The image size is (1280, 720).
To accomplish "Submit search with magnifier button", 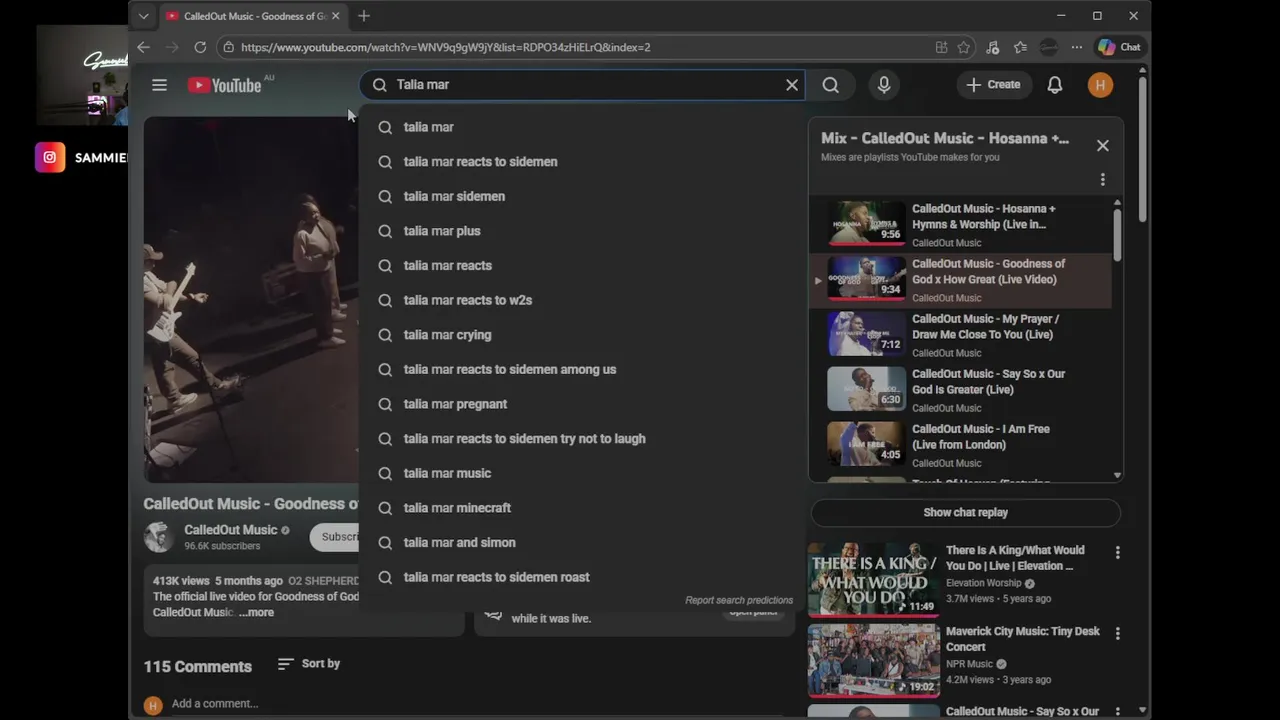I will pyautogui.click(x=831, y=85).
